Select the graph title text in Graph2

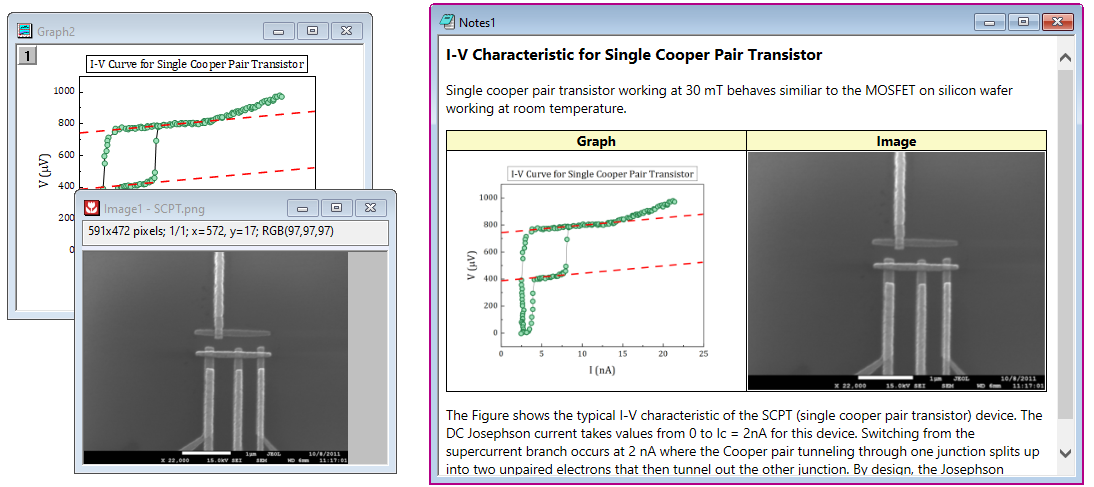coord(197,64)
